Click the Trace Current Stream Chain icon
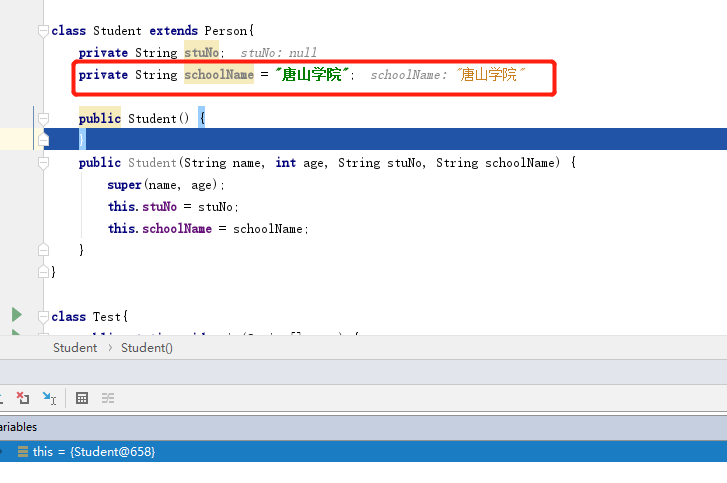 [108, 398]
